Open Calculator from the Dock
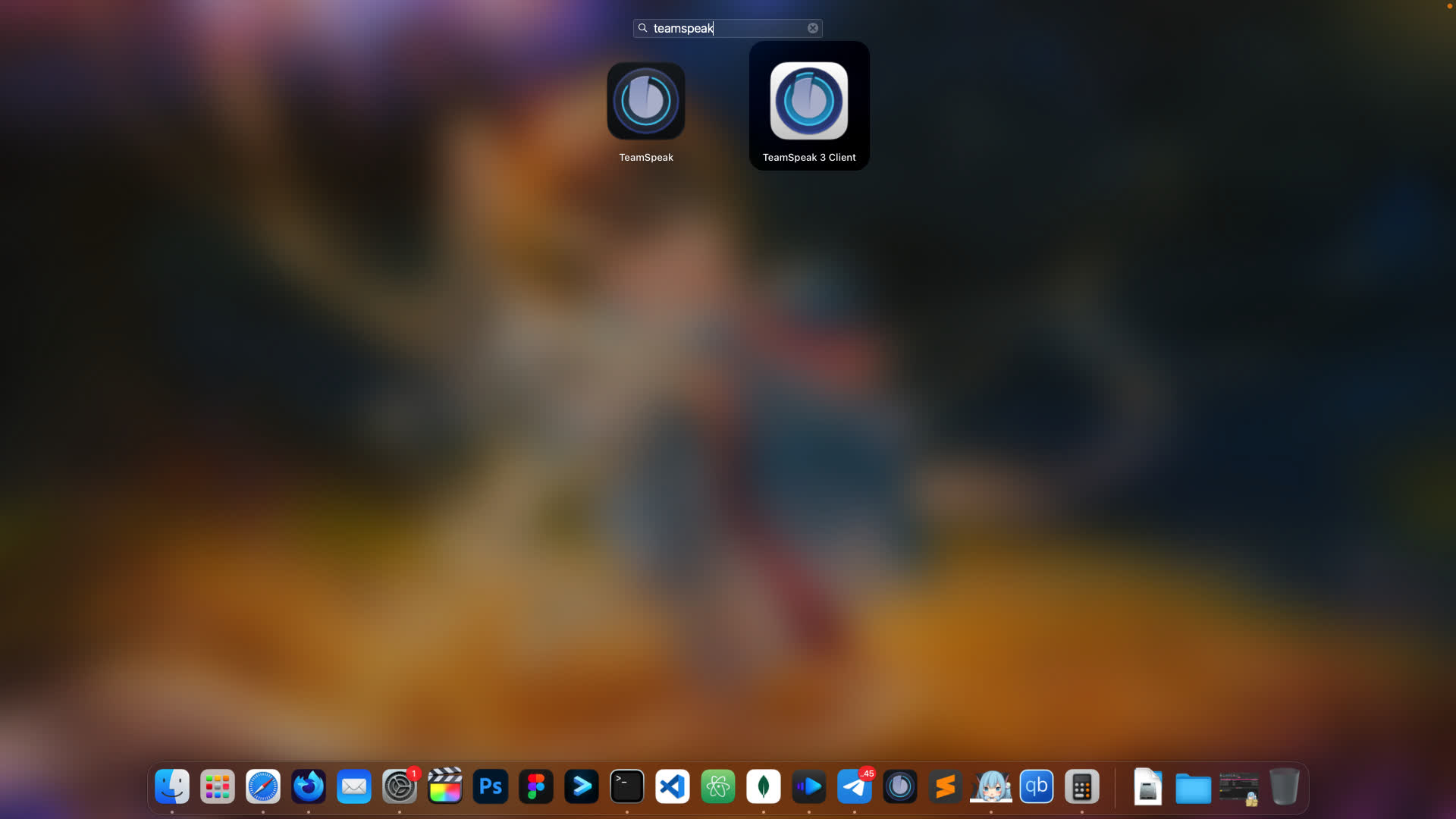 pos(1082,786)
